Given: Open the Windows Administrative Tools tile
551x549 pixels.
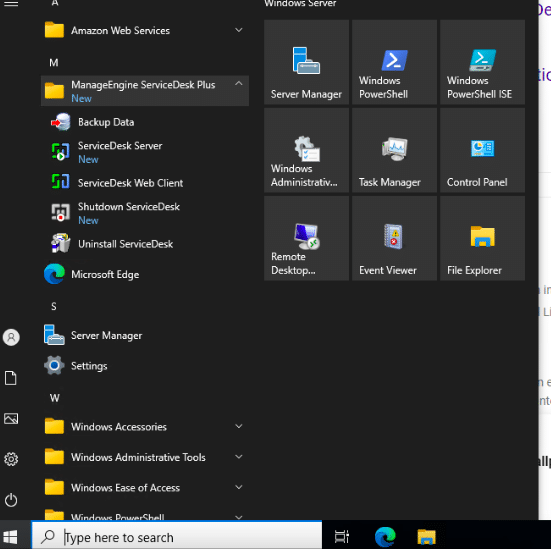Looking at the screenshot, I should 306,150.
